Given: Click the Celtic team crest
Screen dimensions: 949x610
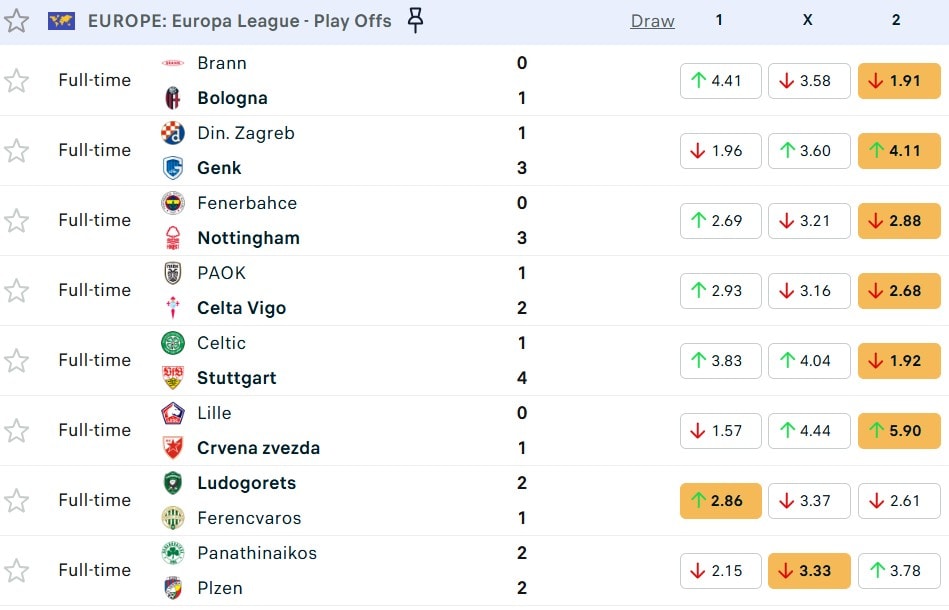Looking at the screenshot, I should [173, 343].
